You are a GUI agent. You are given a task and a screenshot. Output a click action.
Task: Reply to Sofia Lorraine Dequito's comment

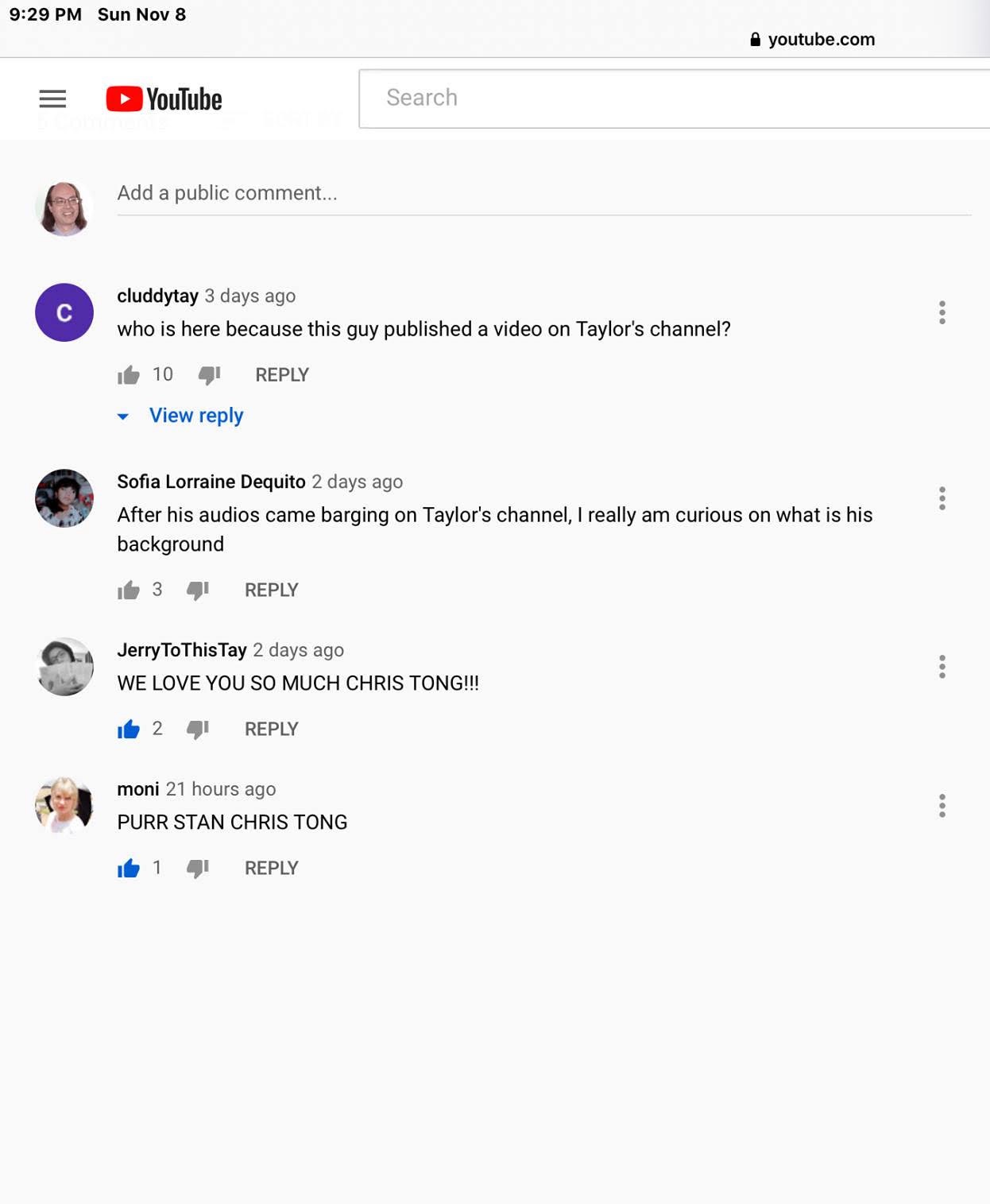271,590
